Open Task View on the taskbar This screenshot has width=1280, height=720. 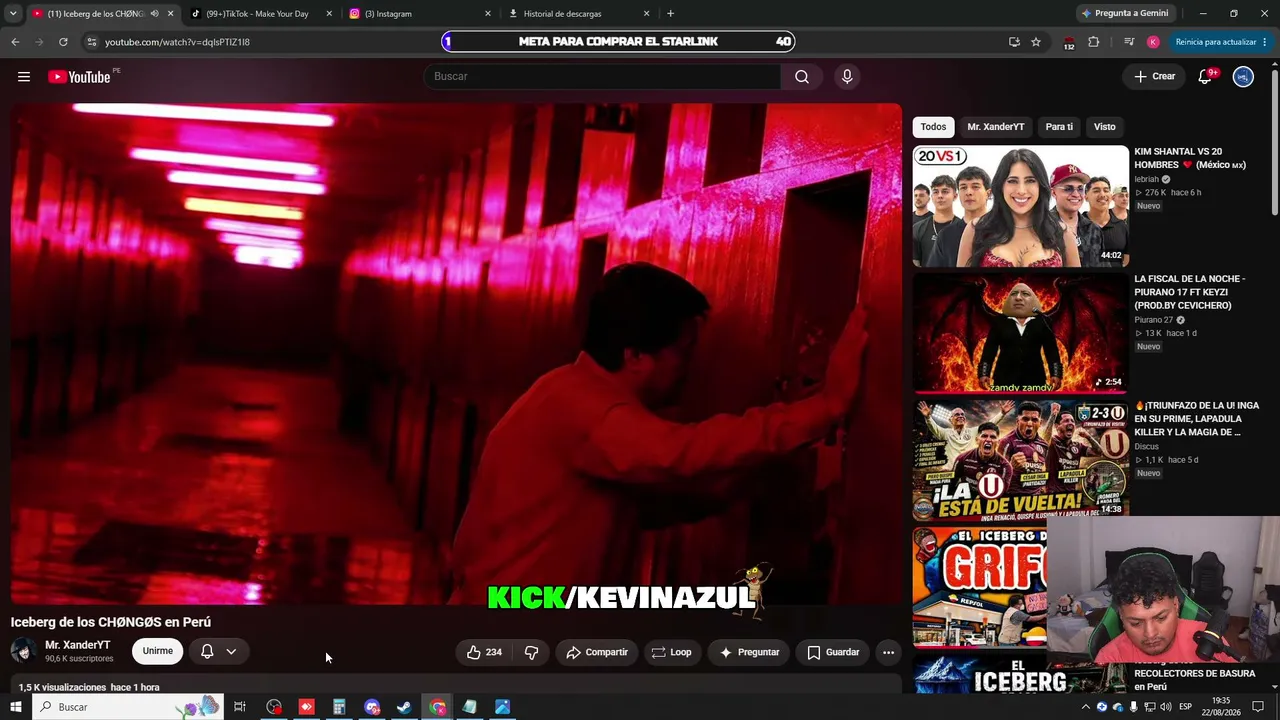pos(240,707)
